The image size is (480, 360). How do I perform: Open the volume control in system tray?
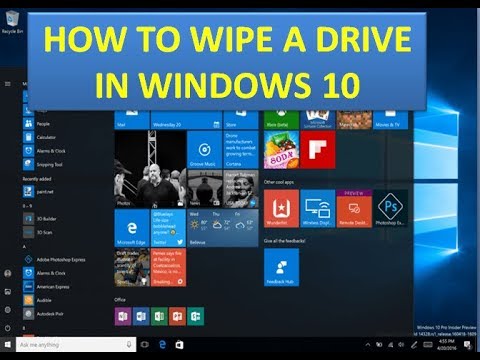(x=401, y=345)
